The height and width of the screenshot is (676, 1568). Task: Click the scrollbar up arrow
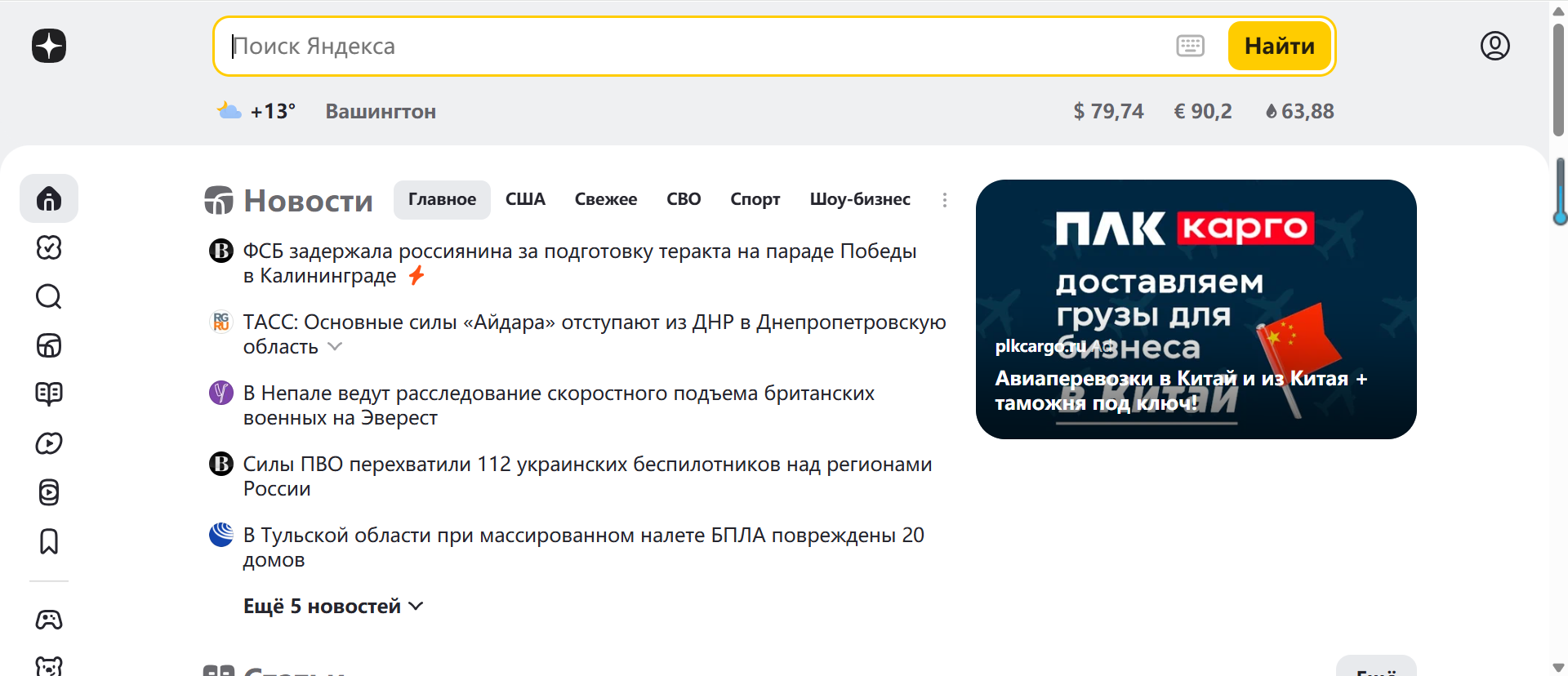pyautogui.click(x=1558, y=11)
